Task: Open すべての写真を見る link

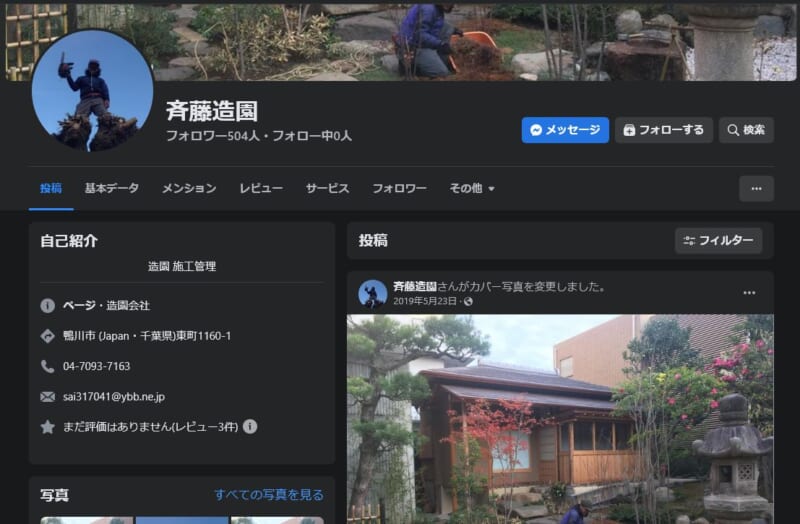Action: click(269, 494)
